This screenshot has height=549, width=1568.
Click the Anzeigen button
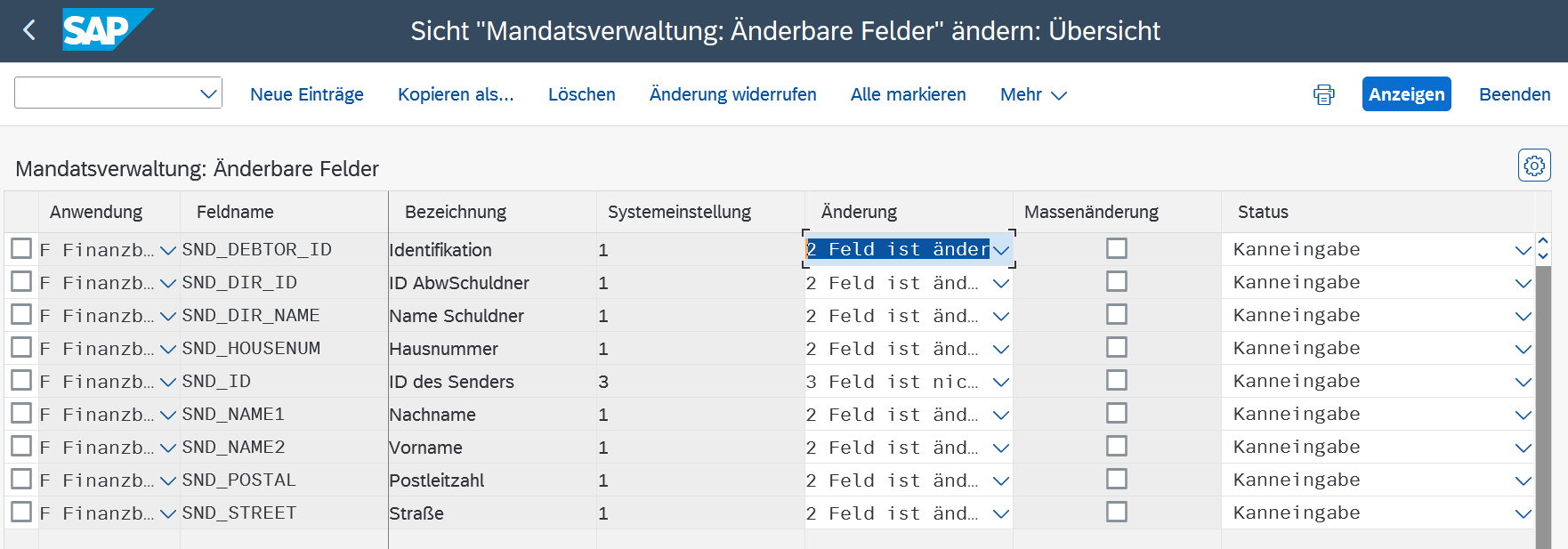coord(1406,94)
